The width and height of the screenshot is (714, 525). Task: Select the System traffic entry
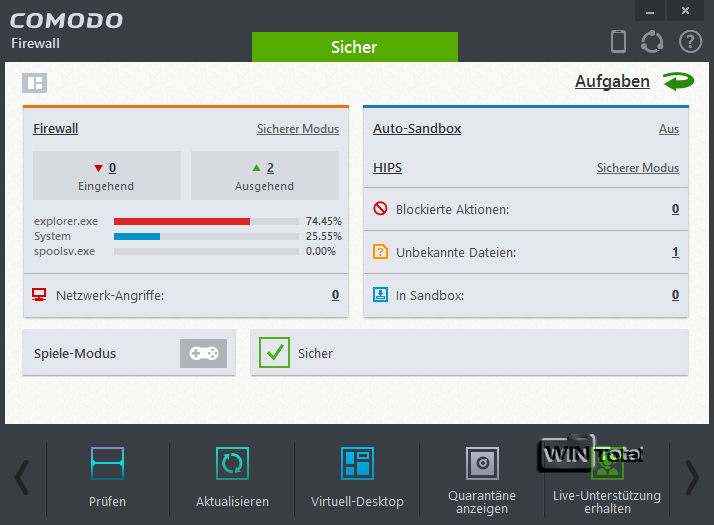pos(52,236)
